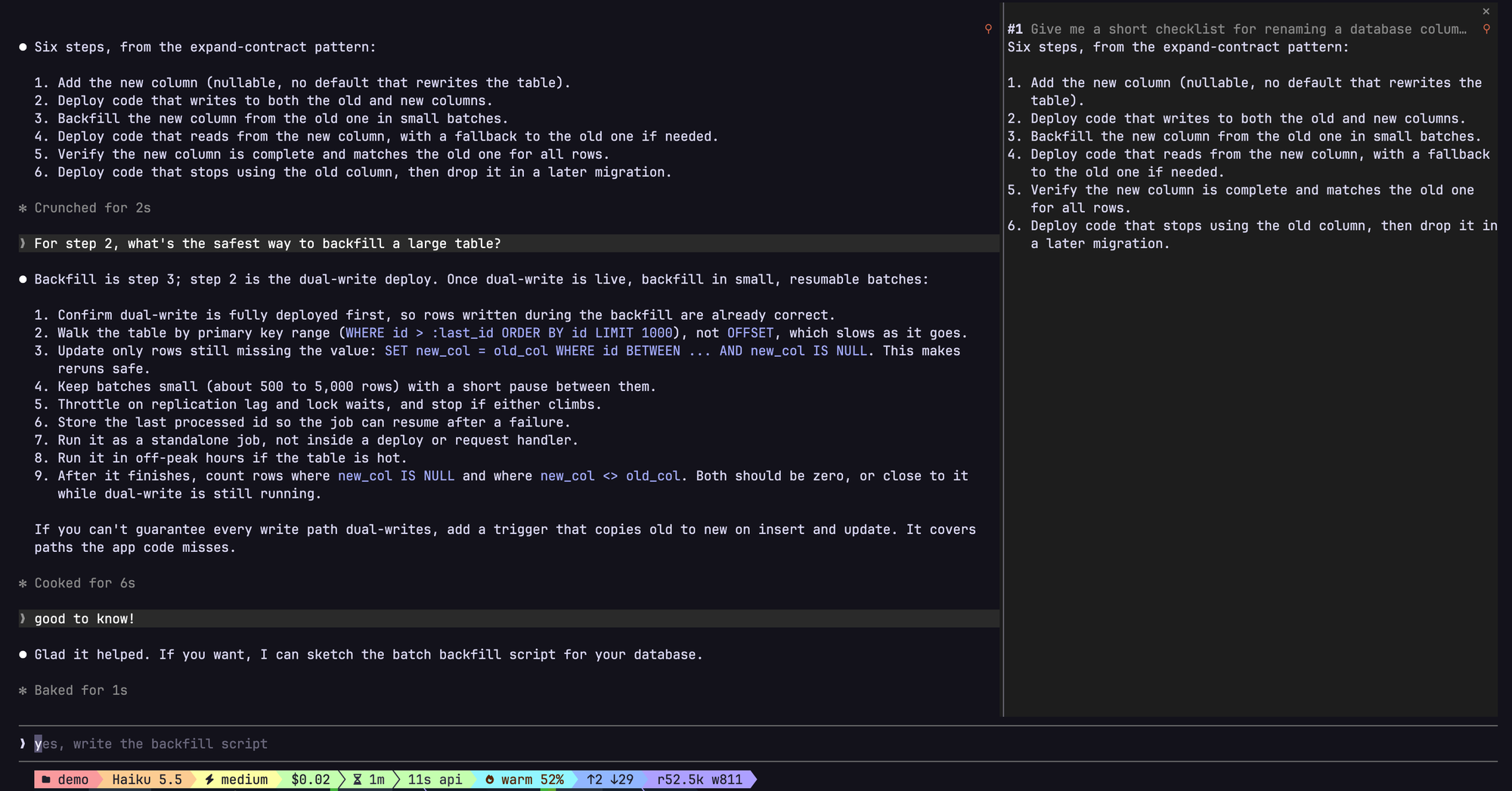Click 'Cooked for 6s' status text

click(85, 583)
